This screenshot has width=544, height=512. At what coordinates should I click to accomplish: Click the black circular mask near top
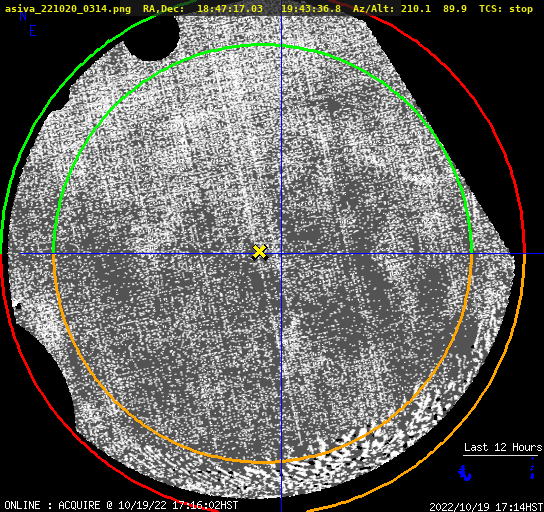(x=151, y=38)
